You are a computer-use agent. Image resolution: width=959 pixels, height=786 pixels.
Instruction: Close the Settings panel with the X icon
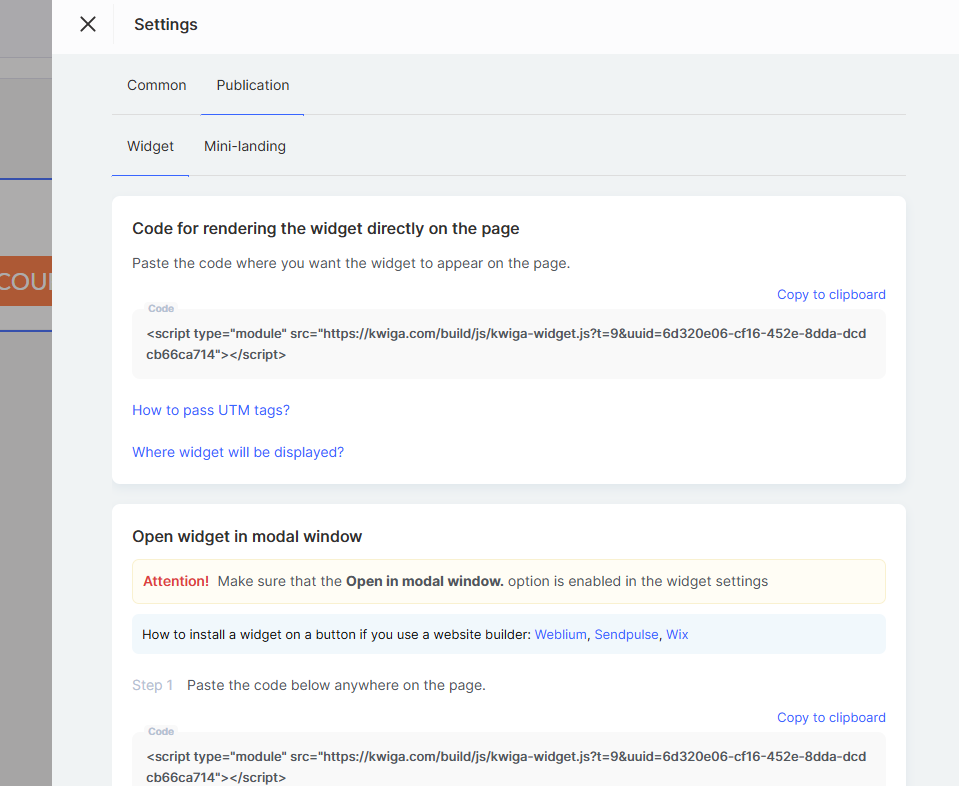tap(88, 25)
